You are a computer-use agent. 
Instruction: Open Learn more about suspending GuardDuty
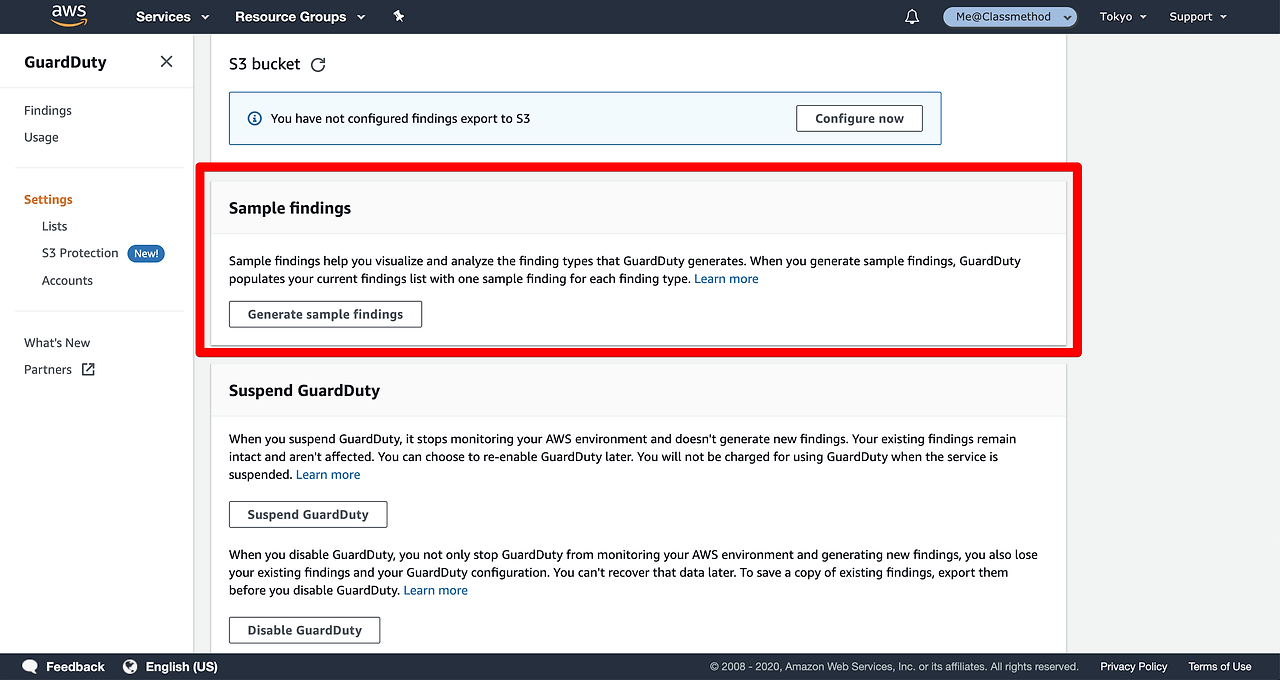(328, 475)
